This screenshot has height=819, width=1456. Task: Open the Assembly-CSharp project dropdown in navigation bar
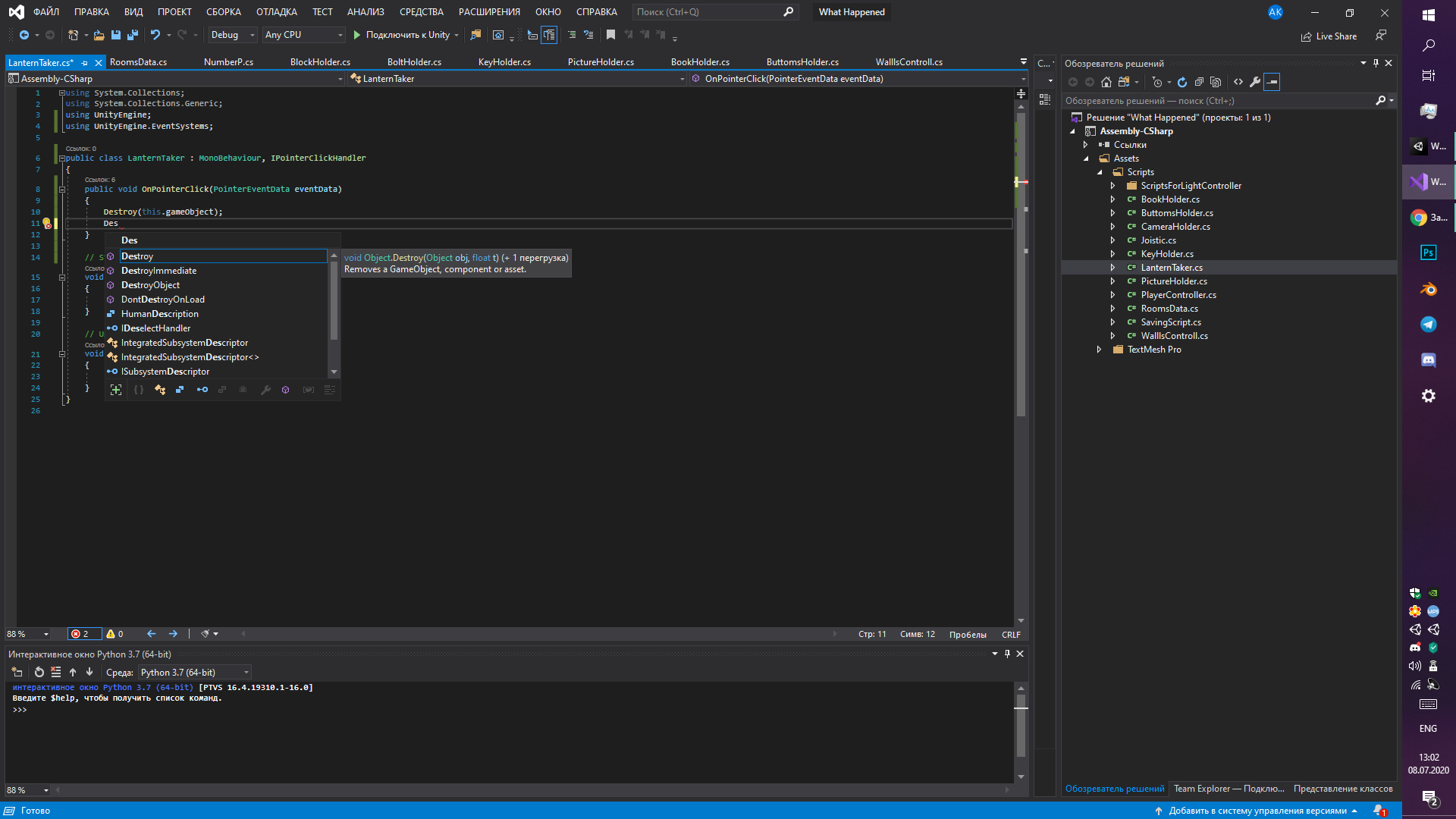(x=175, y=79)
